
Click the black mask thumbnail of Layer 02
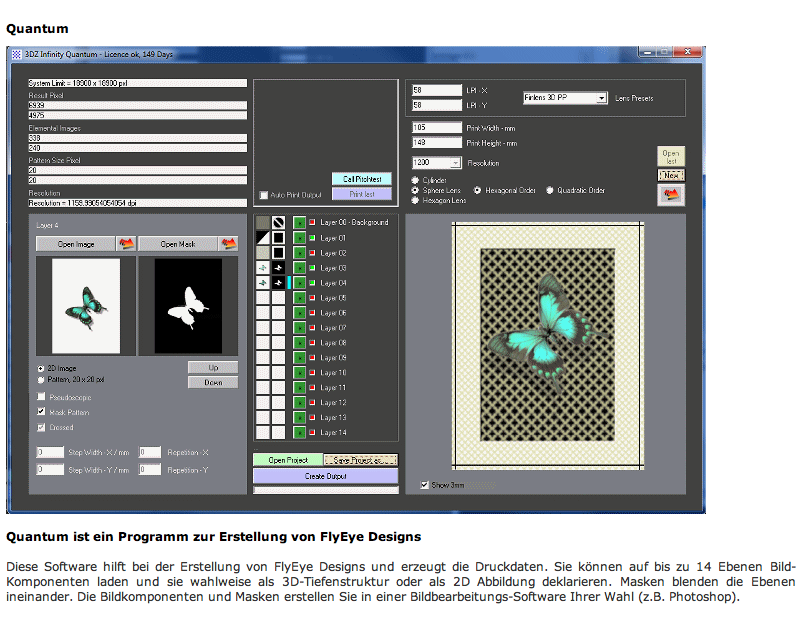pos(279,253)
